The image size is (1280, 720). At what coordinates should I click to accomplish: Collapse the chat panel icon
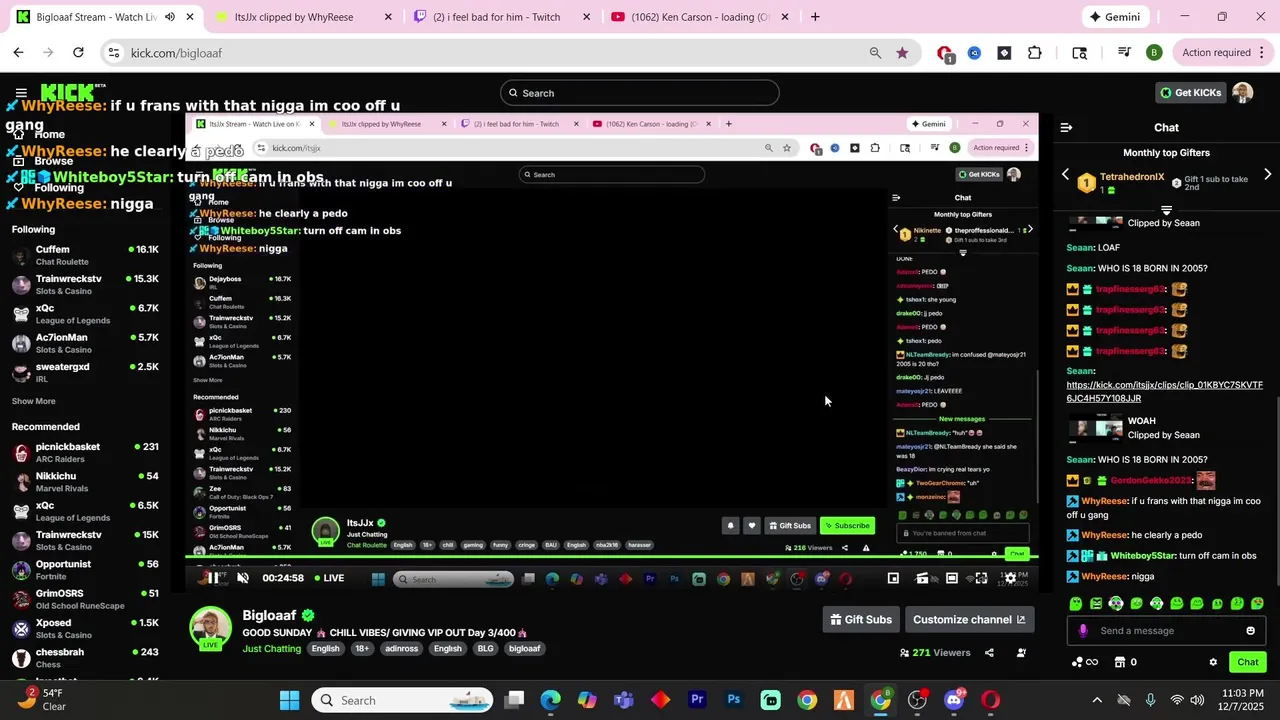click(1066, 127)
